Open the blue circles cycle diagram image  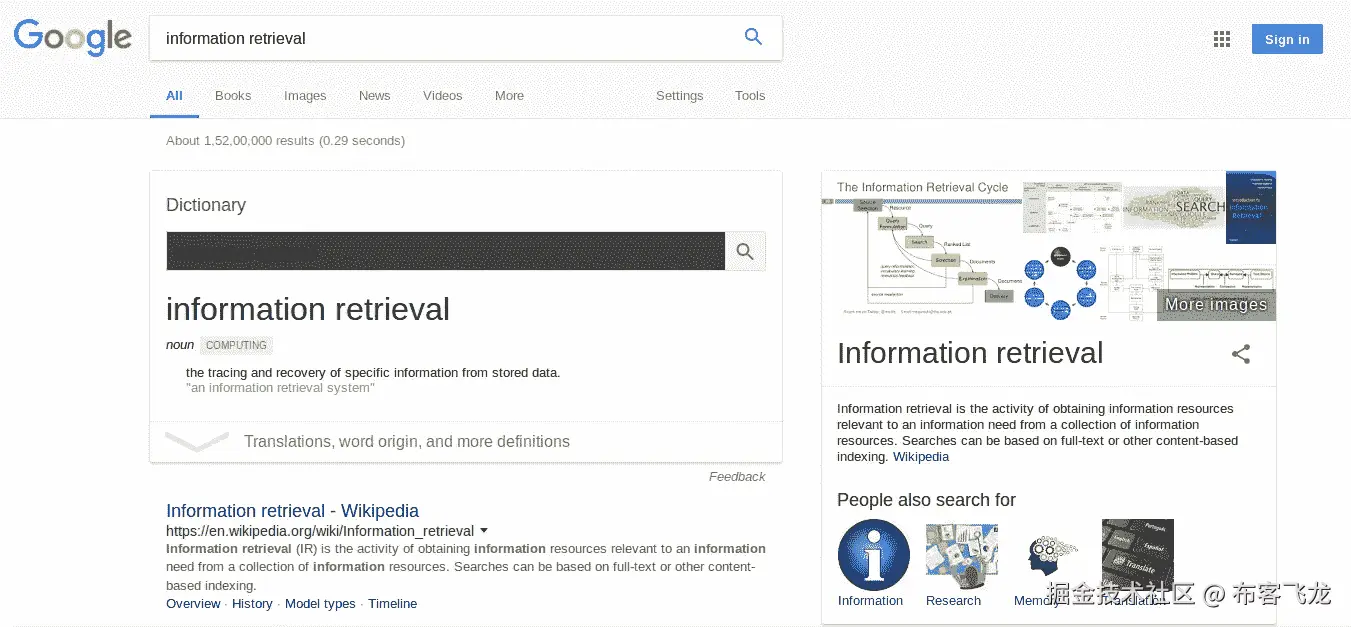[1060, 283]
